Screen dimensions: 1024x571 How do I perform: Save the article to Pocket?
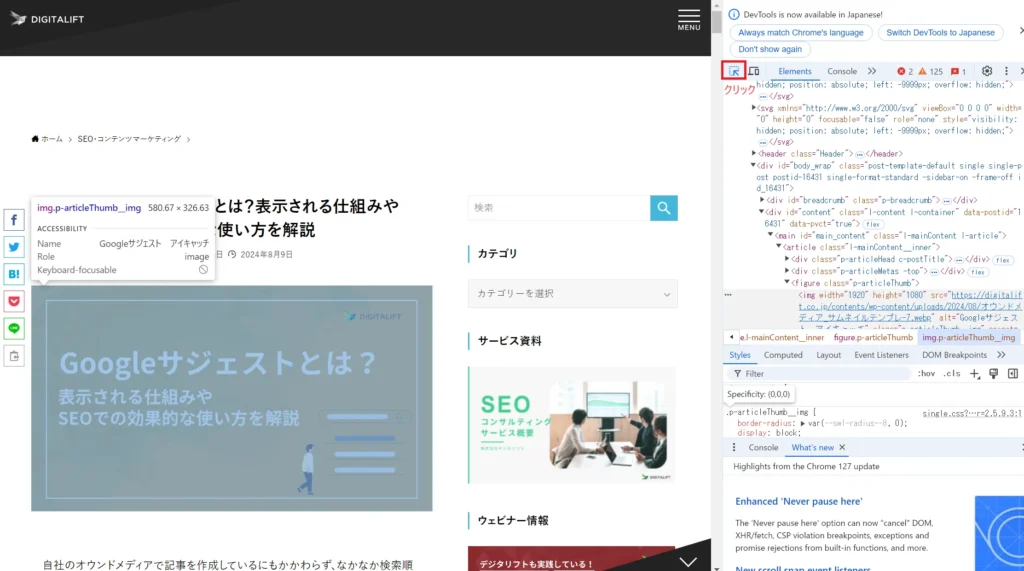point(14,301)
